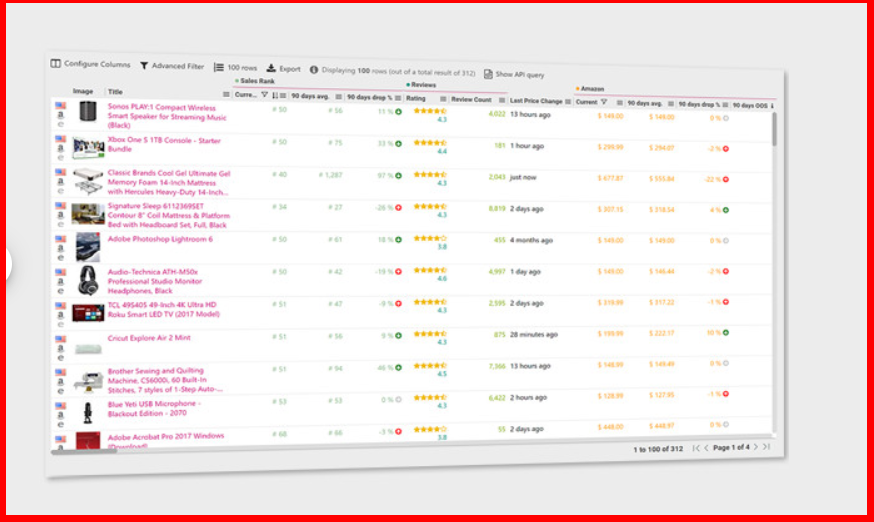Open Brother Sewing and Quilting Machine link
The height and width of the screenshot is (522, 874).
(x=164, y=380)
